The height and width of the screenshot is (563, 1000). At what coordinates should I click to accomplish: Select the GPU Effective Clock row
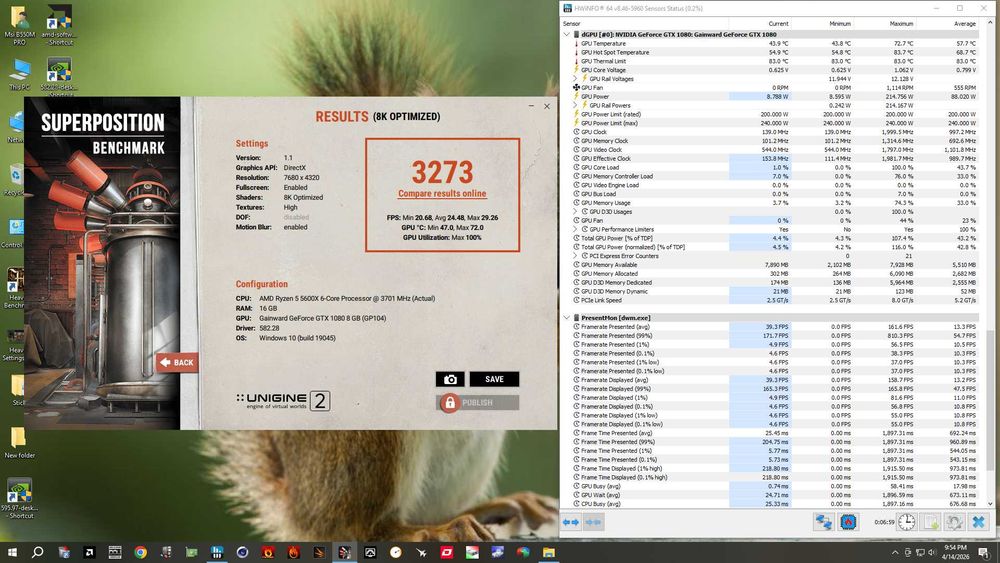(775, 158)
